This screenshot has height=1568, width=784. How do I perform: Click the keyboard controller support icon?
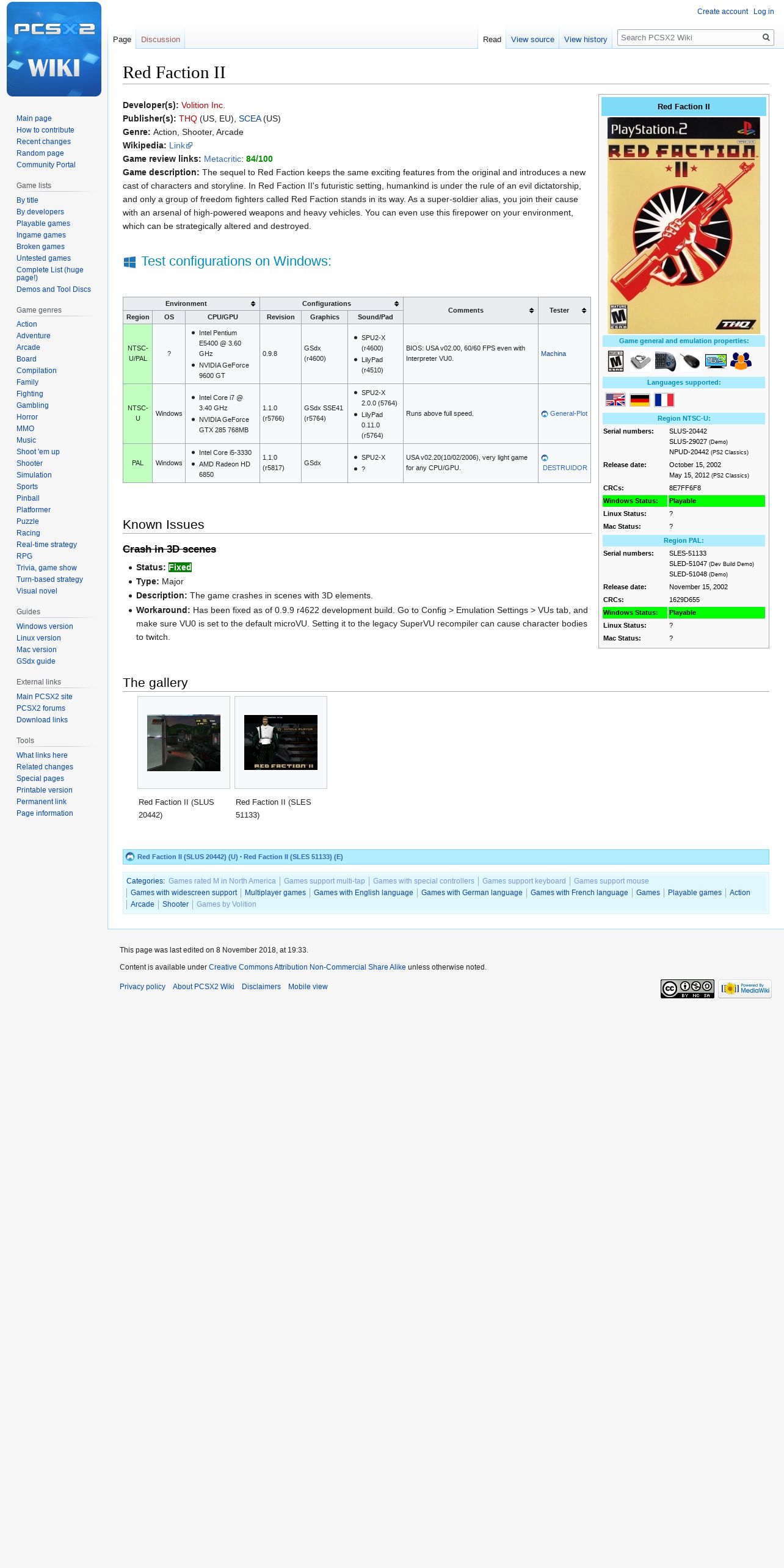[x=665, y=361]
